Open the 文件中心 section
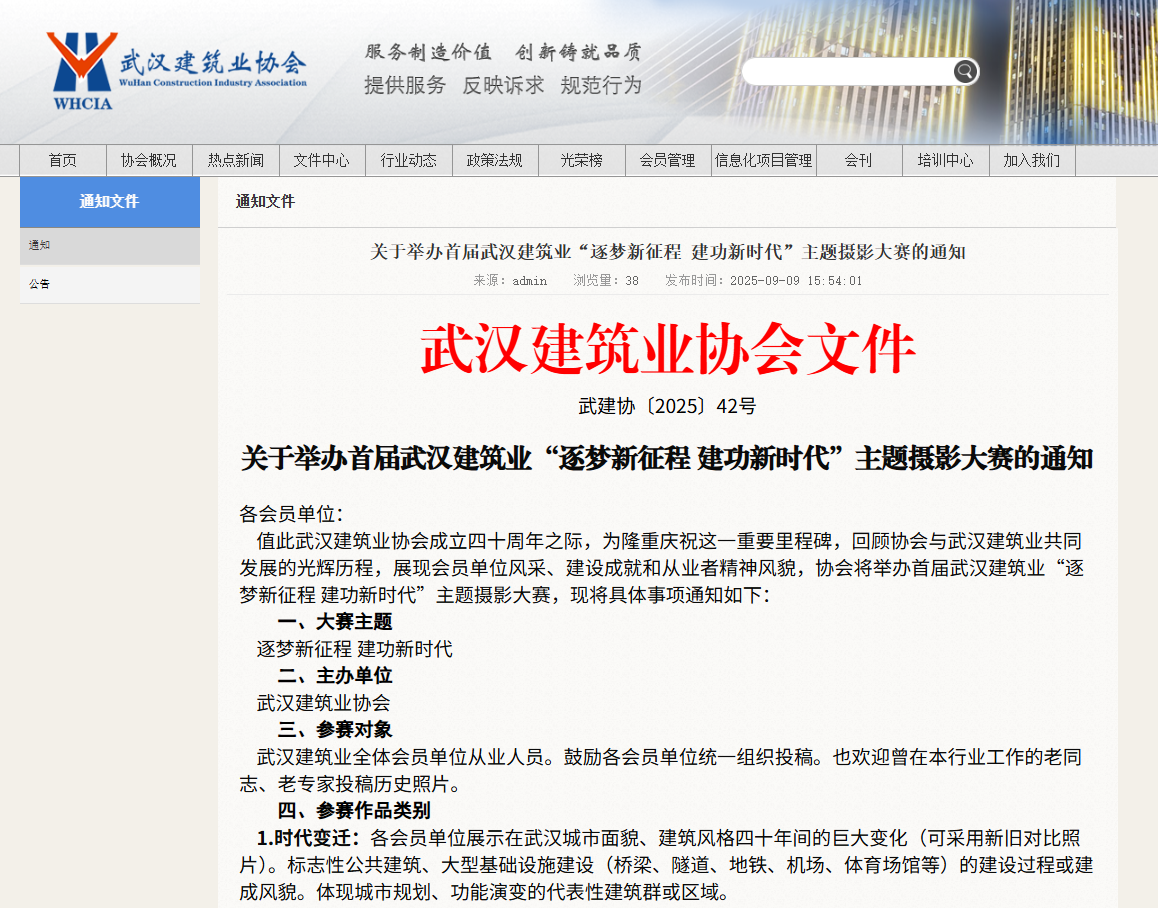 (322, 161)
